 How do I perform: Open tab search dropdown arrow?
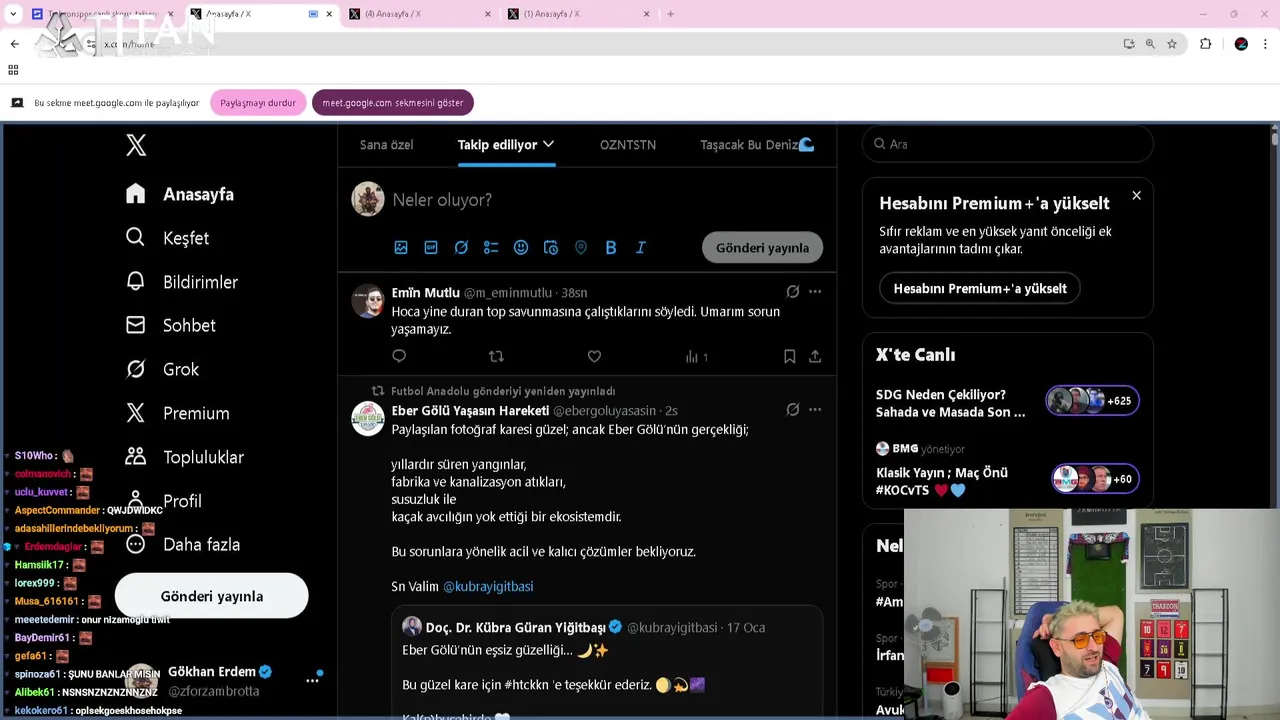[13, 14]
